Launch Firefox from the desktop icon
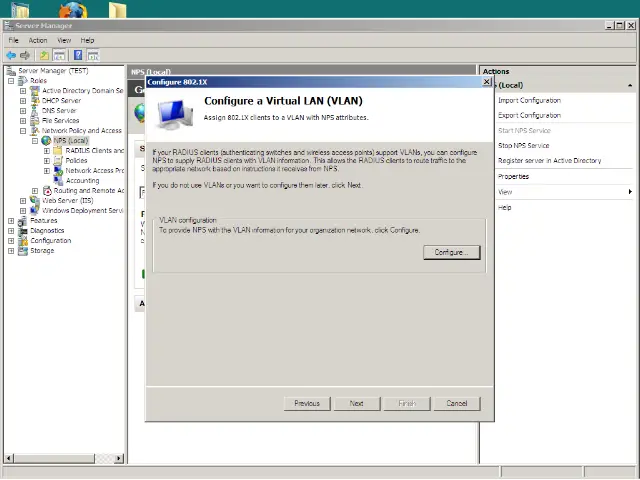Viewport: 640px width, 480px height. point(73,10)
